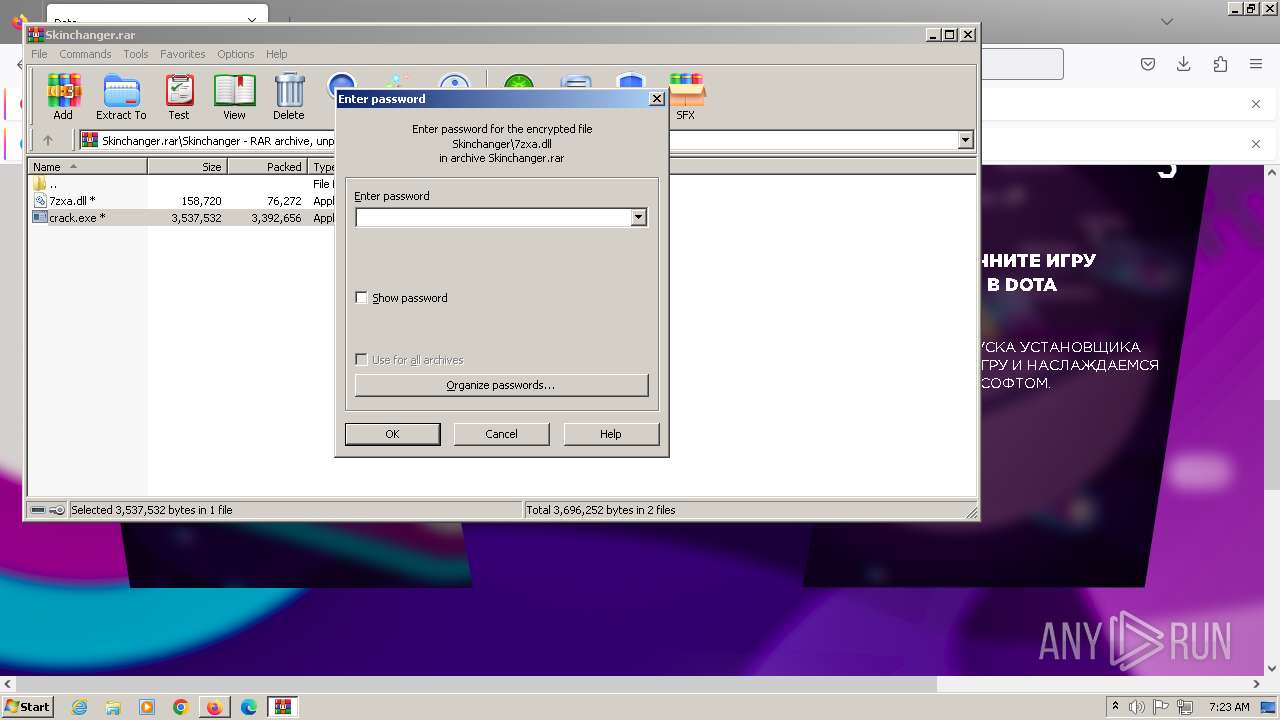The height and width of the screenshot is (720, 1280).
Task: Close the Enter password dialog
Action: [657, 98]
